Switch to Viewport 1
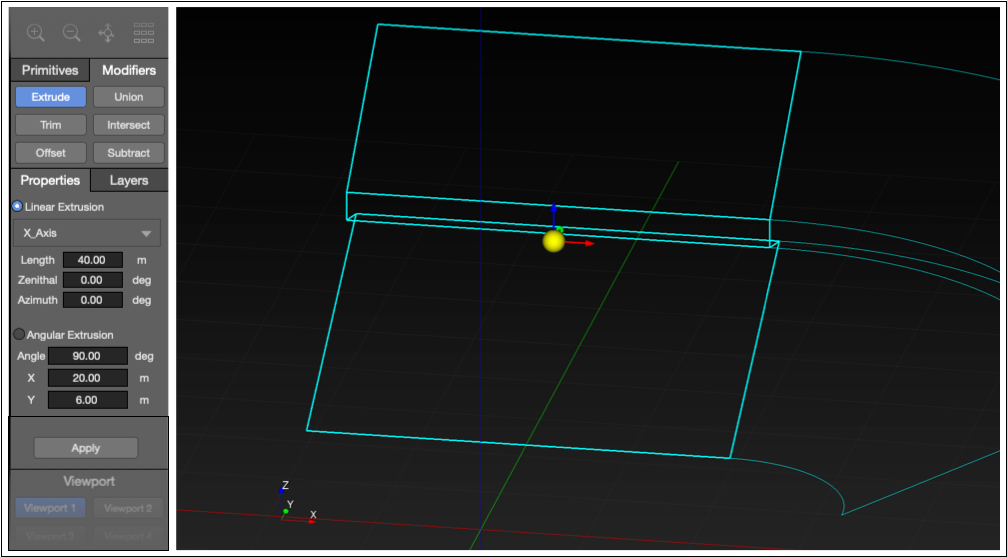This screenshot has width=1007, height=557. pyautogui.click(x=51, y=508)
